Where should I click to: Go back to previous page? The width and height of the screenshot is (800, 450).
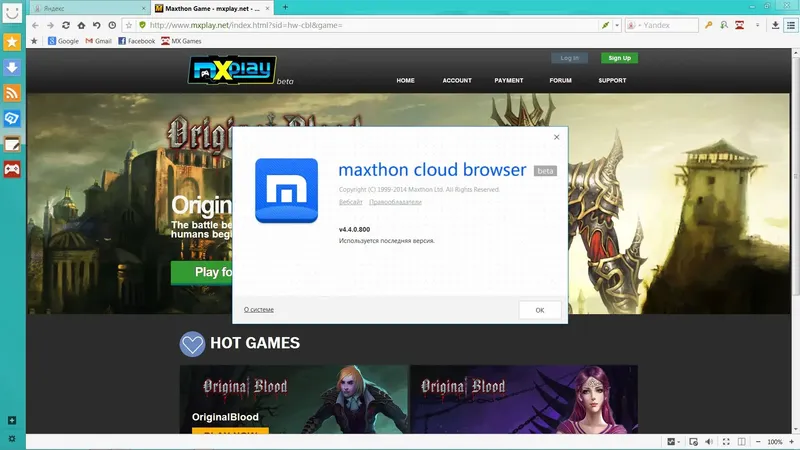pos(35,25)
